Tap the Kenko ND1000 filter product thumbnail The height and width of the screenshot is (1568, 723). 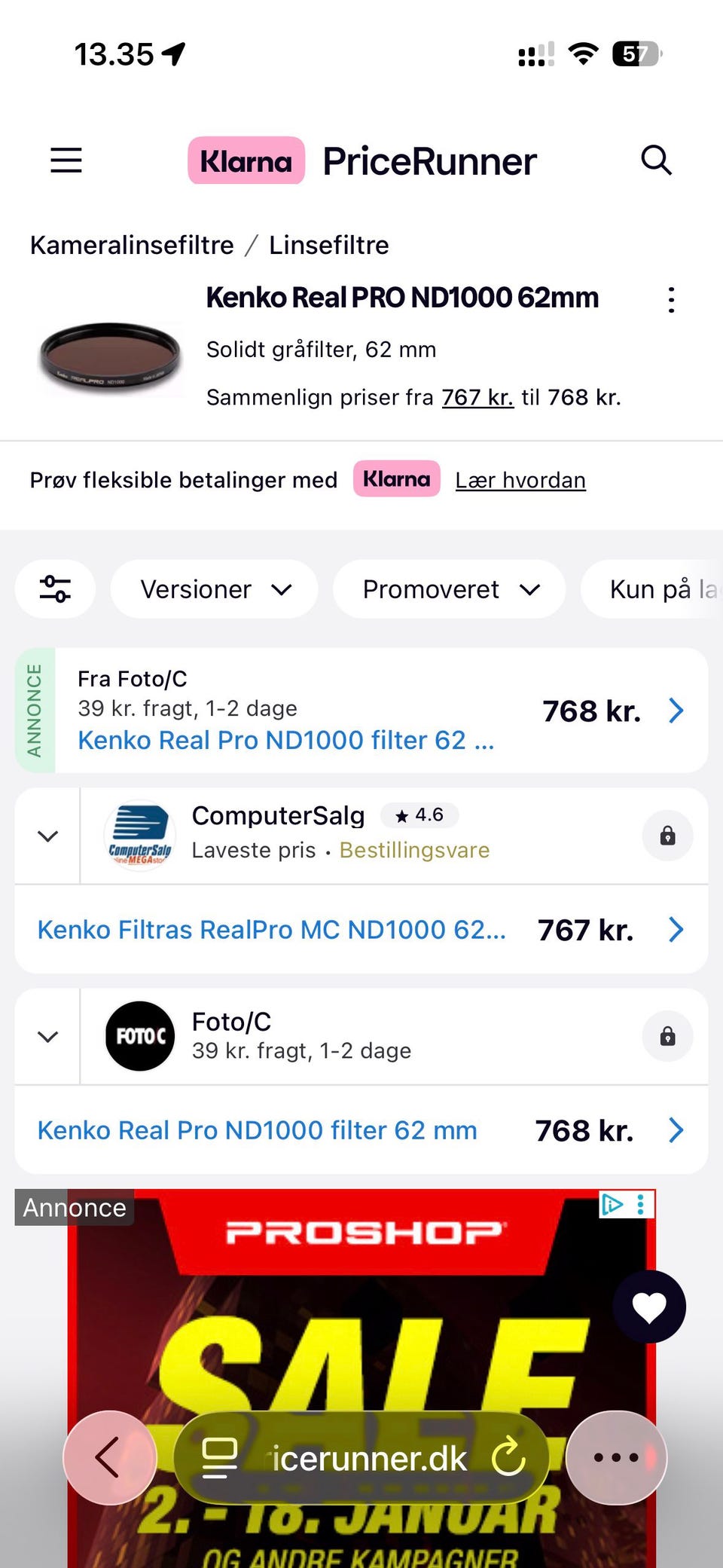tap(111, 358)
